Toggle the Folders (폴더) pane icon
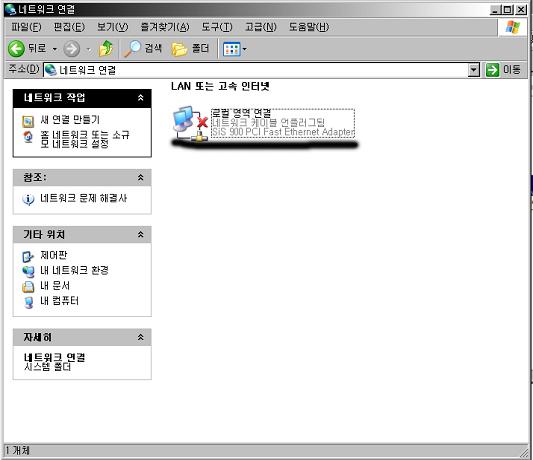Screen dimensions: 533x460 point(179,49)
